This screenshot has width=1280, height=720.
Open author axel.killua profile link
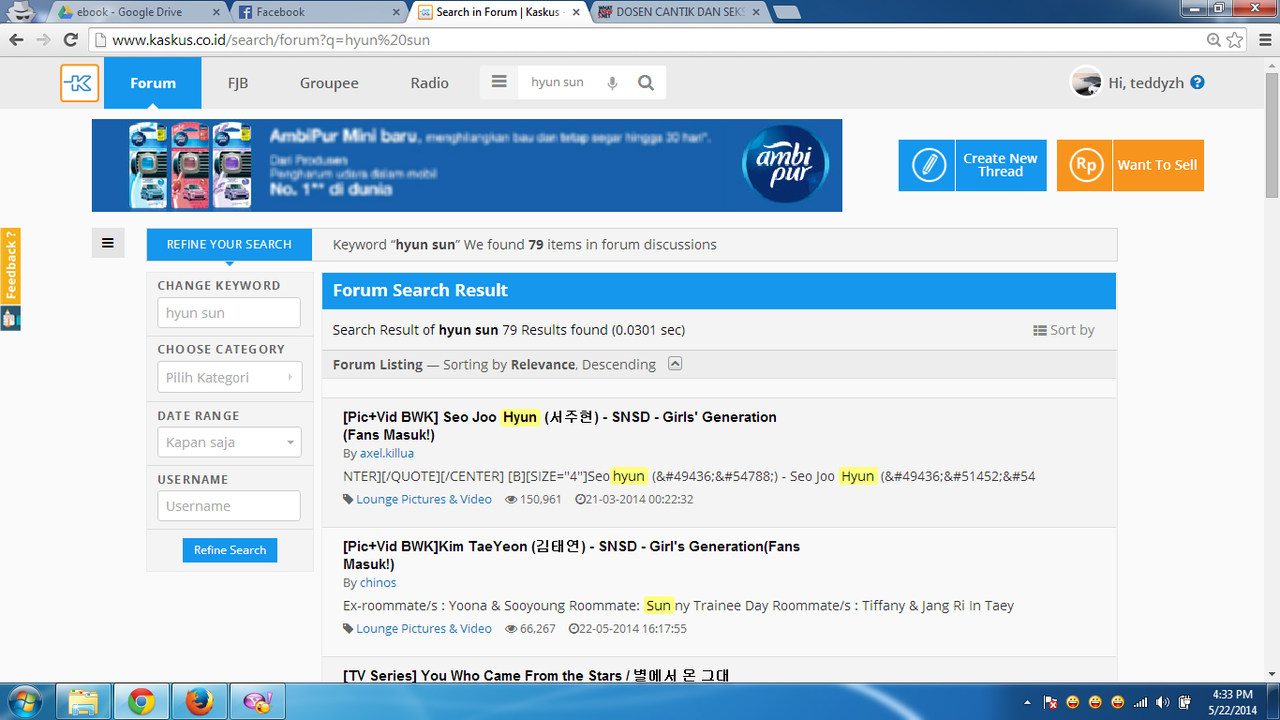[x=387, y=453]
